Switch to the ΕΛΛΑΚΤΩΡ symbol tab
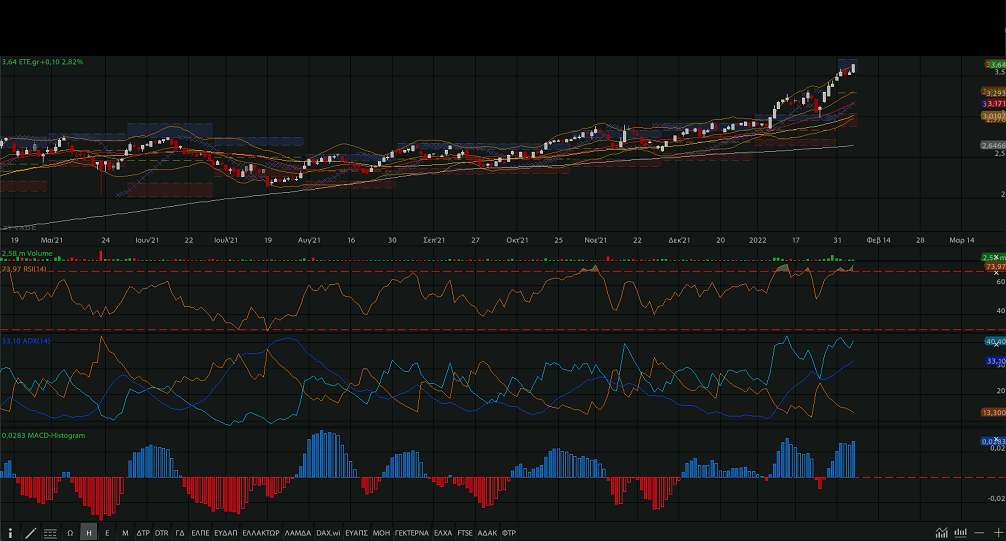Viewport: 1006px width, 541px height. 261,533
